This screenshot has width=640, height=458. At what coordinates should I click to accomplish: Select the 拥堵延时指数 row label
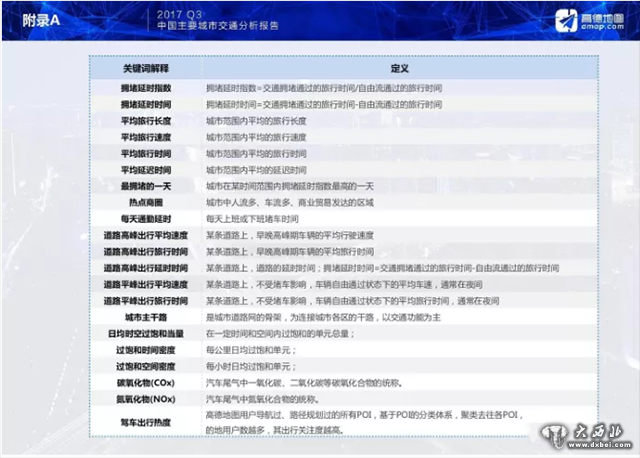pyautogui.click(x=146, y=88)
